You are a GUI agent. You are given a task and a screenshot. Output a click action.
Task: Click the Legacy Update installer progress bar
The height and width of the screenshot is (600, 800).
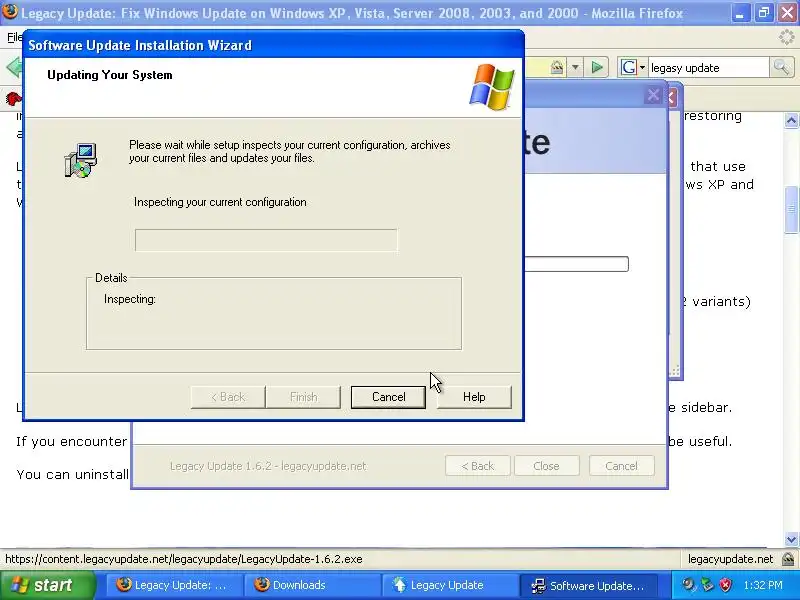[577, 264]
